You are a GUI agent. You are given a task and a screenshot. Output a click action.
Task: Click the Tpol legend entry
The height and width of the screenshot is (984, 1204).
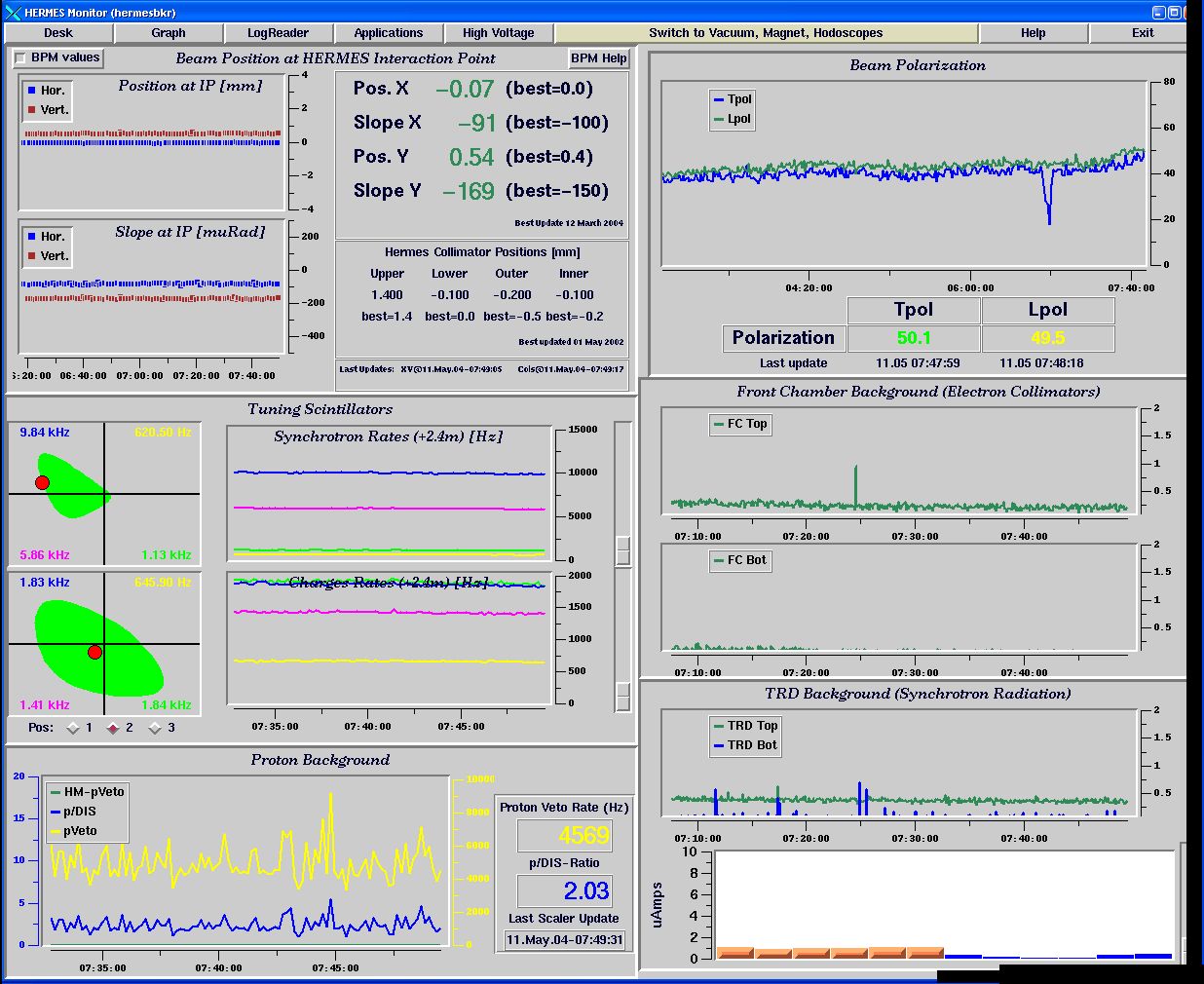pyautogui.click(x=733, y=99)
